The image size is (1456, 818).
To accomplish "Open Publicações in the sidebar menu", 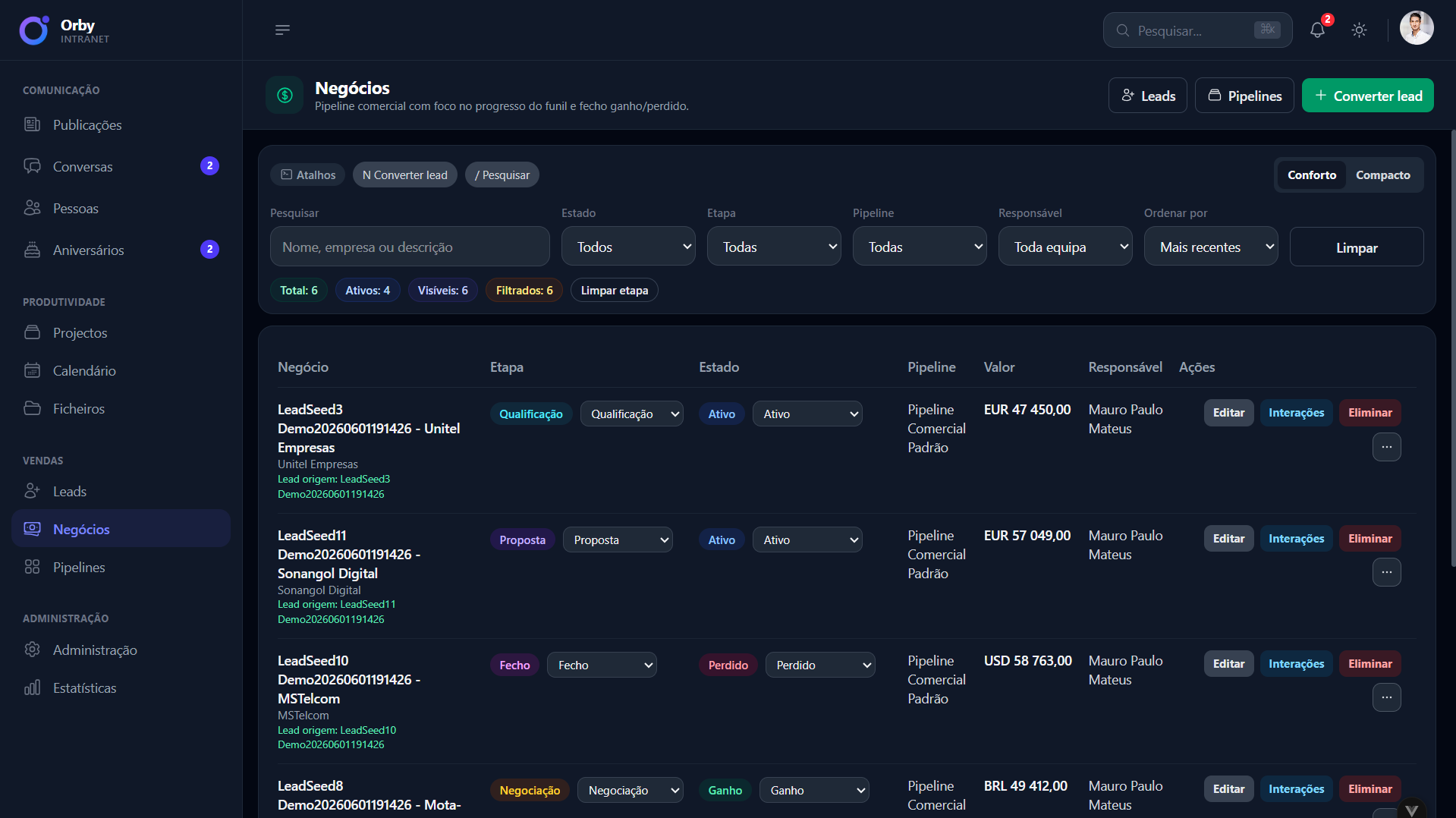I will click(121, 124).
